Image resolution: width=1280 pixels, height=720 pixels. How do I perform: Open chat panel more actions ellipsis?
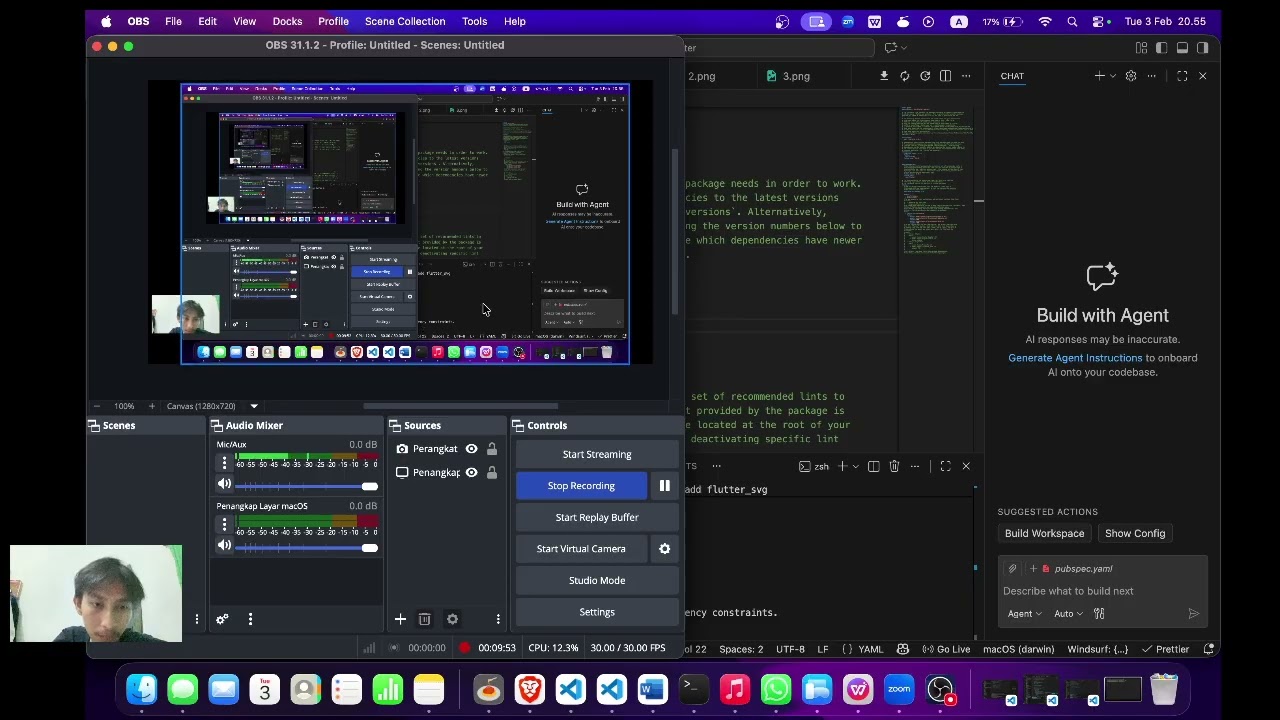click(x=1152, y=76)
